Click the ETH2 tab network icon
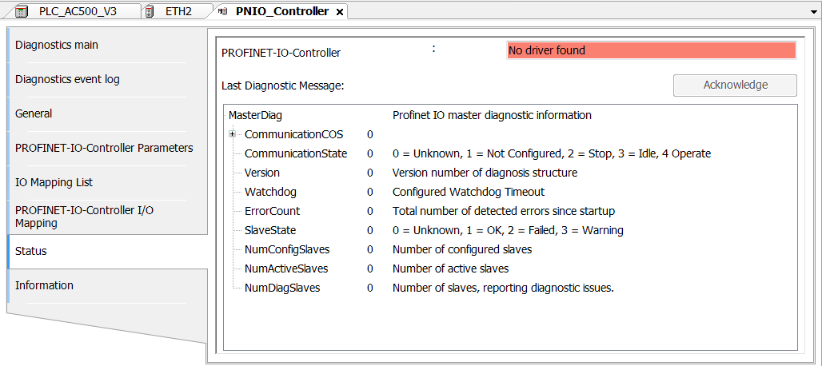 tap(149, 12)
